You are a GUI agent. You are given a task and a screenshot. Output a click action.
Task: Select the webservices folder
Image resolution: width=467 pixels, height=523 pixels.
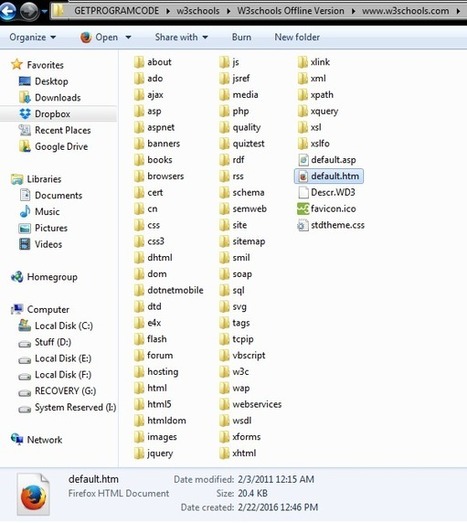pos(251,404)
